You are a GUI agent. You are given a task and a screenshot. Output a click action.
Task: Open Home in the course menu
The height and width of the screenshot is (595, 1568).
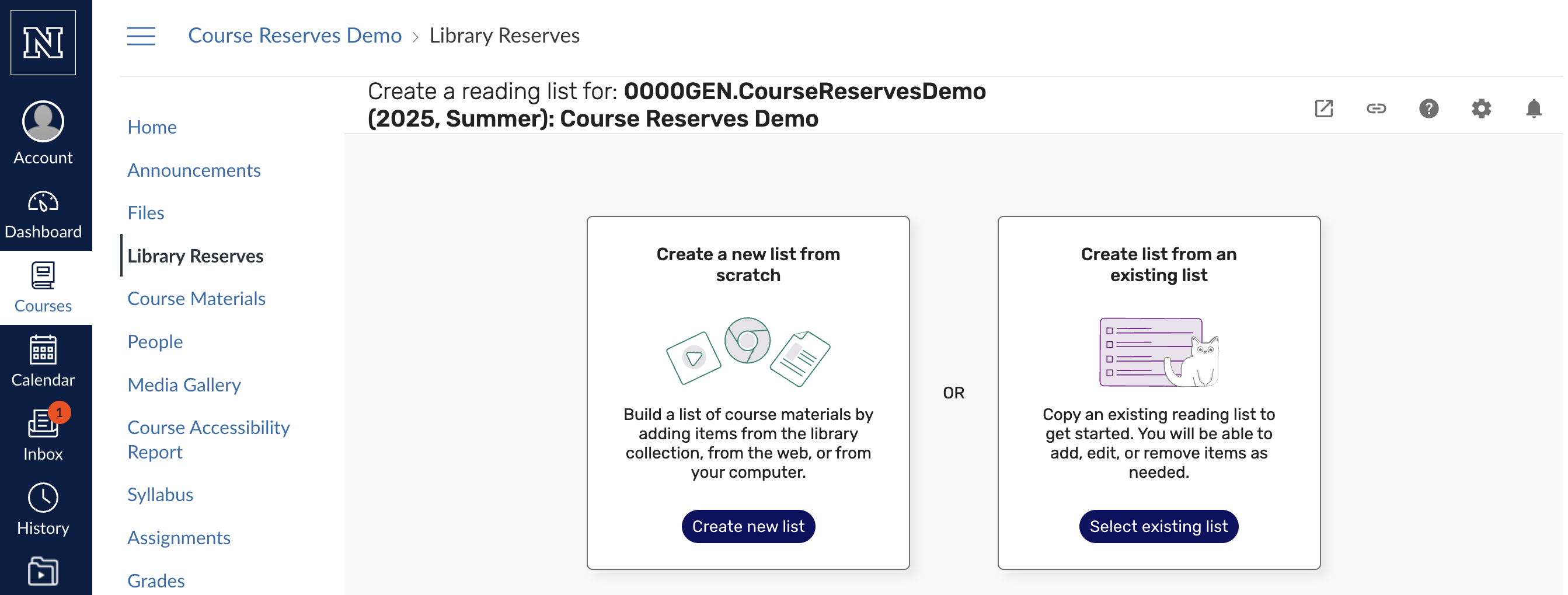[152, 127]
